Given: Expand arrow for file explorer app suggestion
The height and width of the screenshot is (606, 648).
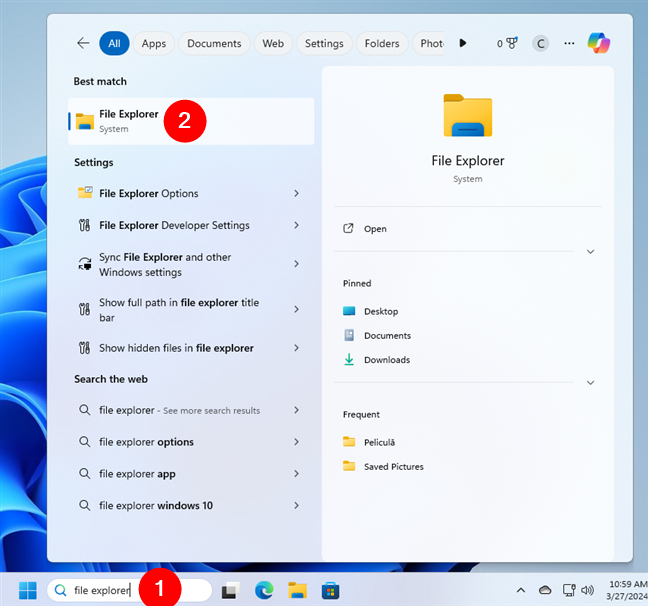Looking at the screenshot, I should coord(296,474).
